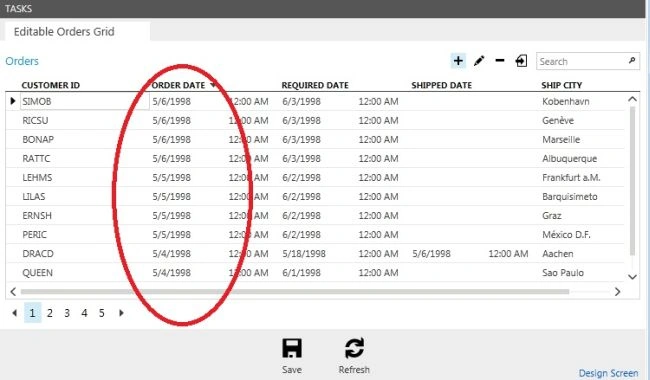The height and width of the screenshot is (380, 650).
Task: Click the SIMOB order date 5/6/1998
Action: 172,101
